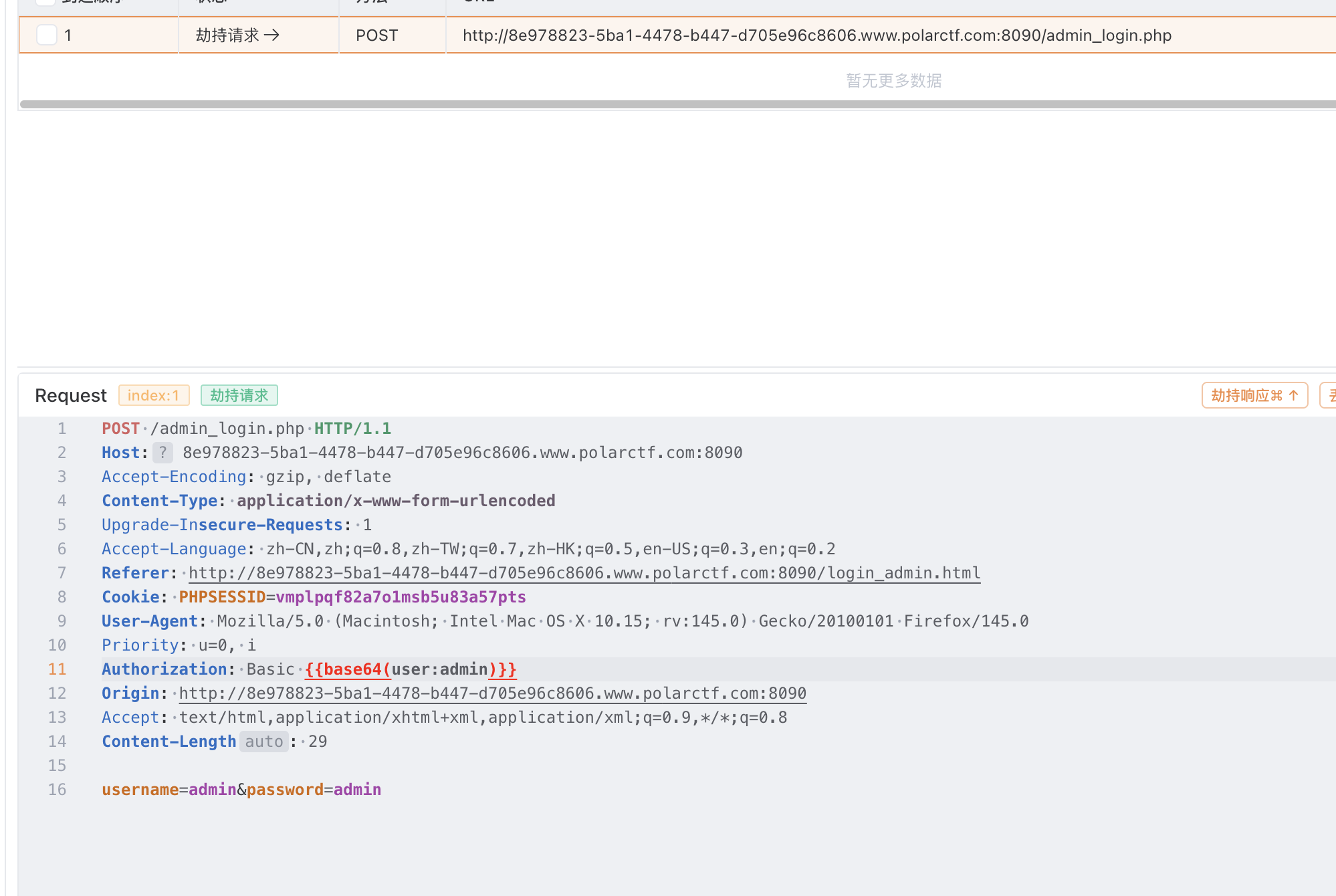Place cursor in username=admin body parameter
1336x896 pixels.
tap(169, 790)
